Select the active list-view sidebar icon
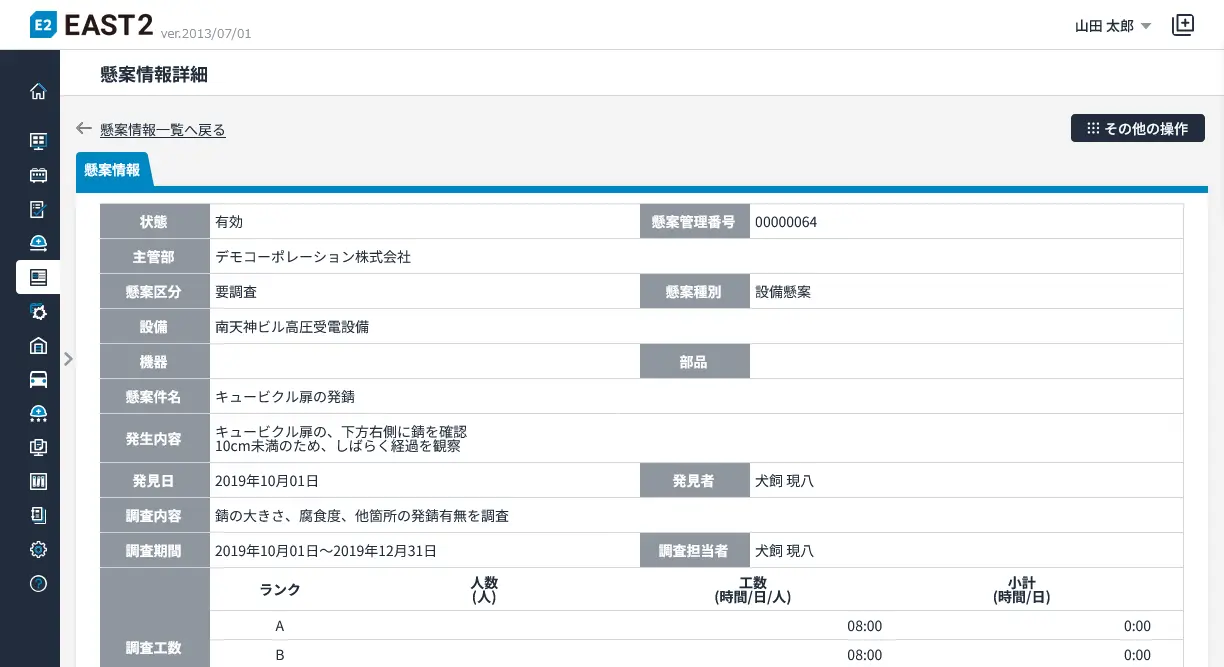Image resolution: width=1224 pixels, height=667 pixels. coord(38,277)
